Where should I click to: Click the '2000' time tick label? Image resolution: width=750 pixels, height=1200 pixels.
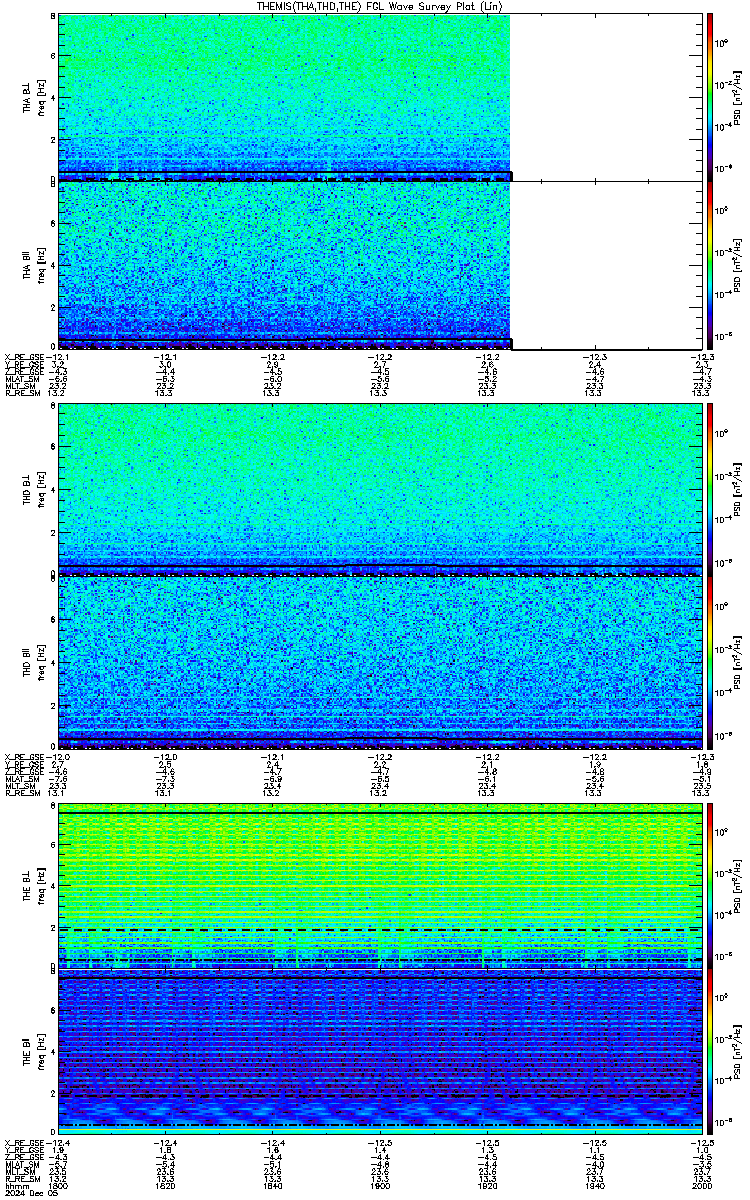click(x=703, y=1186)
